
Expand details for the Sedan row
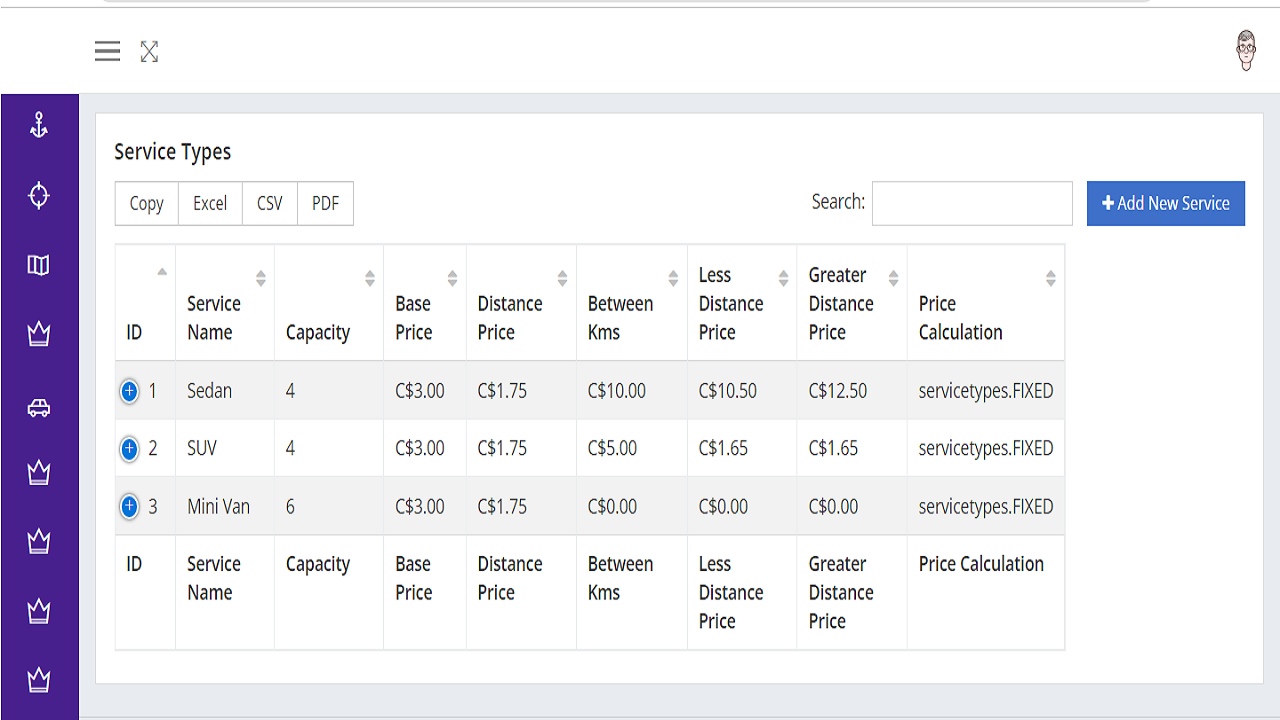(x=129, y=392)
